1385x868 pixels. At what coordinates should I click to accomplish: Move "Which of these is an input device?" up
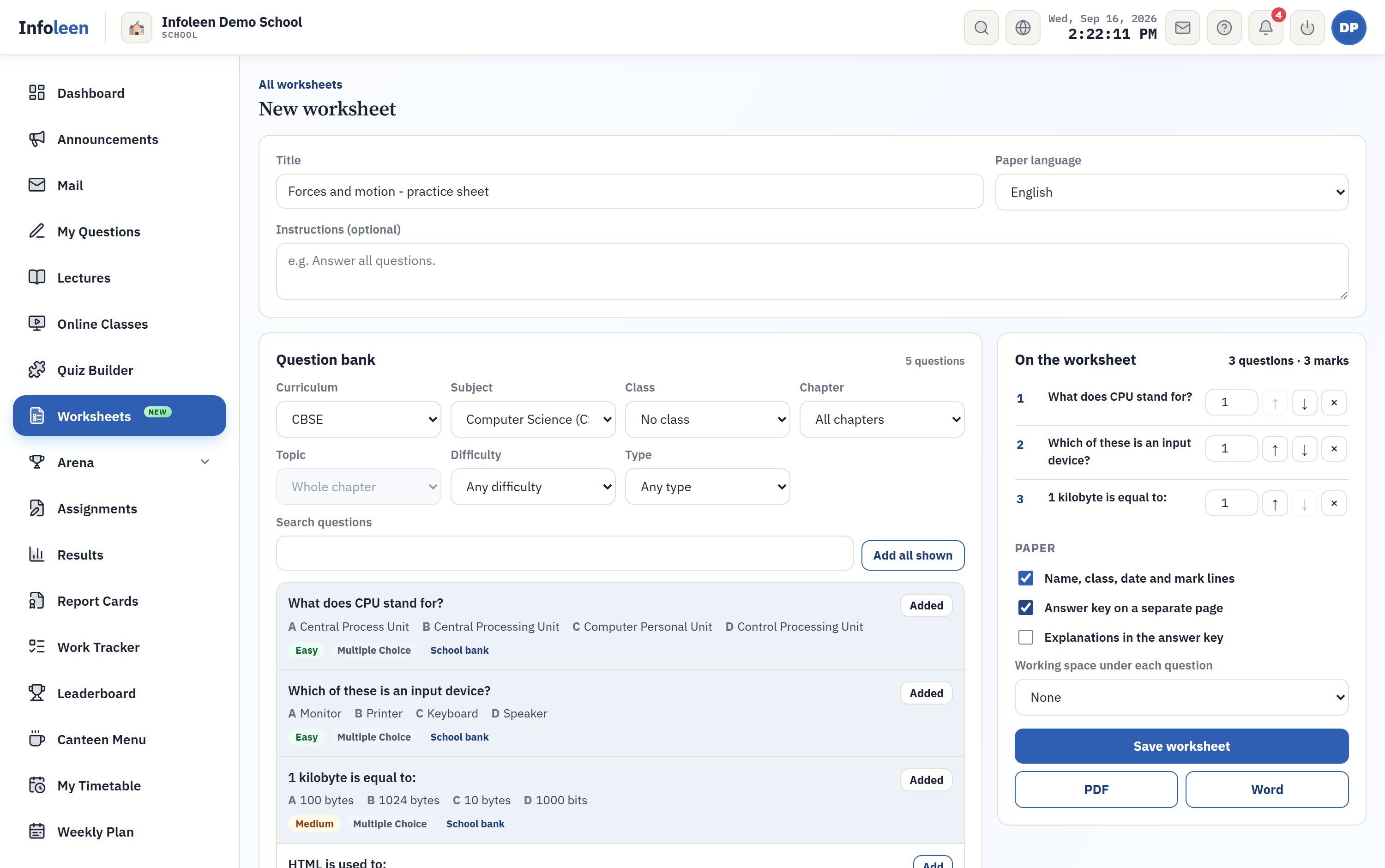[1275, 449]
